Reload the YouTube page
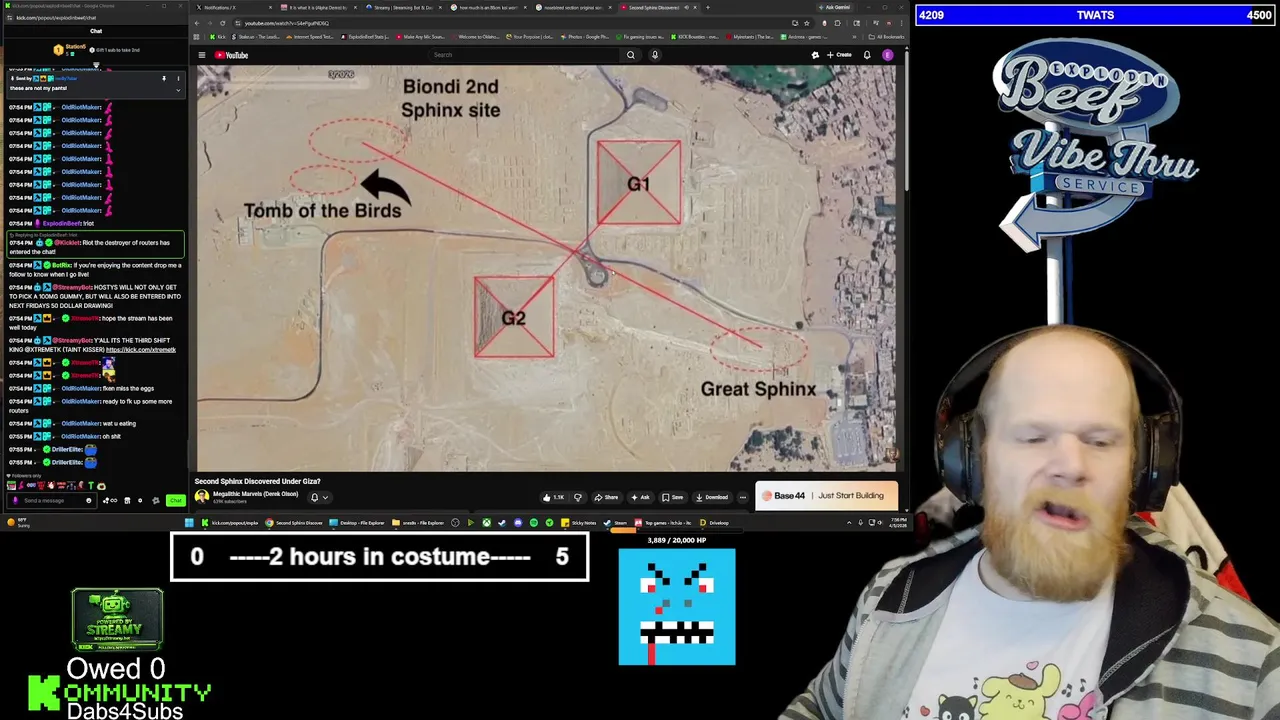1280x720 pixels. click(x=223, y=23)
